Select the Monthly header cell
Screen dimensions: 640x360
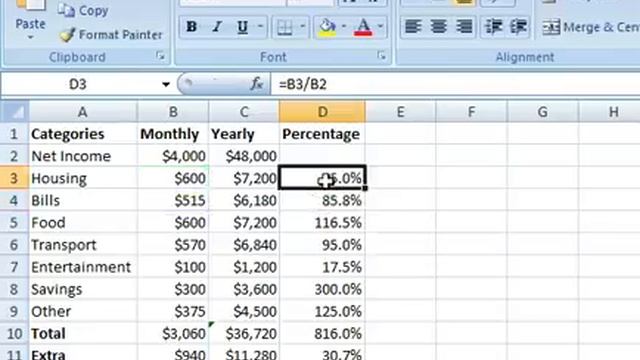click(x=173, y=134)
